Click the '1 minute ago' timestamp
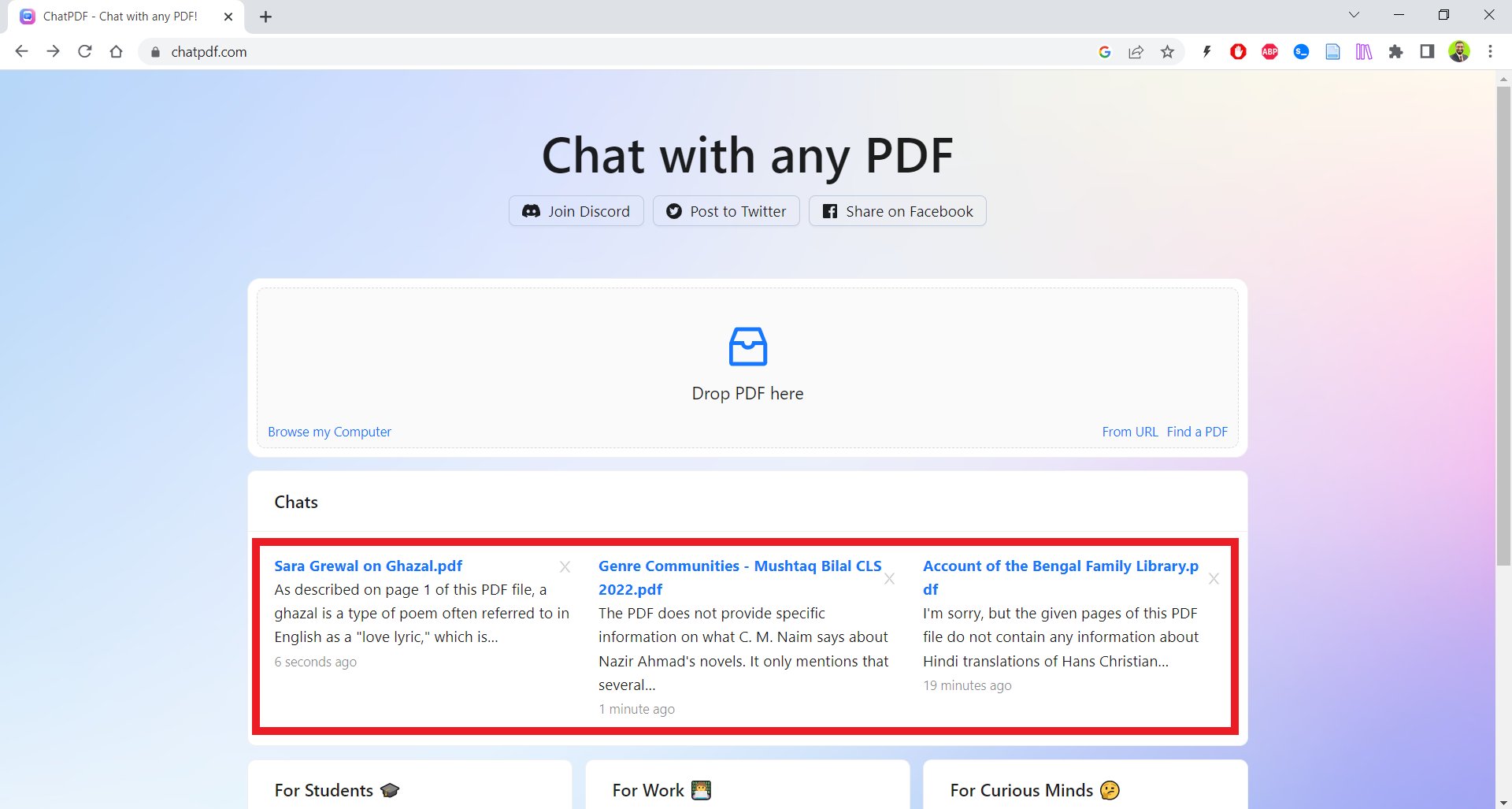Viewport: 1512px width, 809px height. coord(636,709)
